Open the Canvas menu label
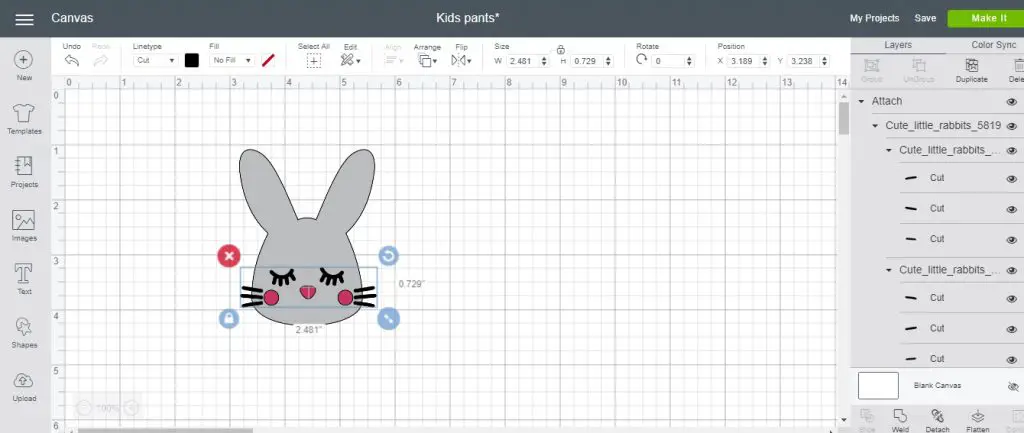The height and width of the screenshot is (433, 1024). point(72,18)
